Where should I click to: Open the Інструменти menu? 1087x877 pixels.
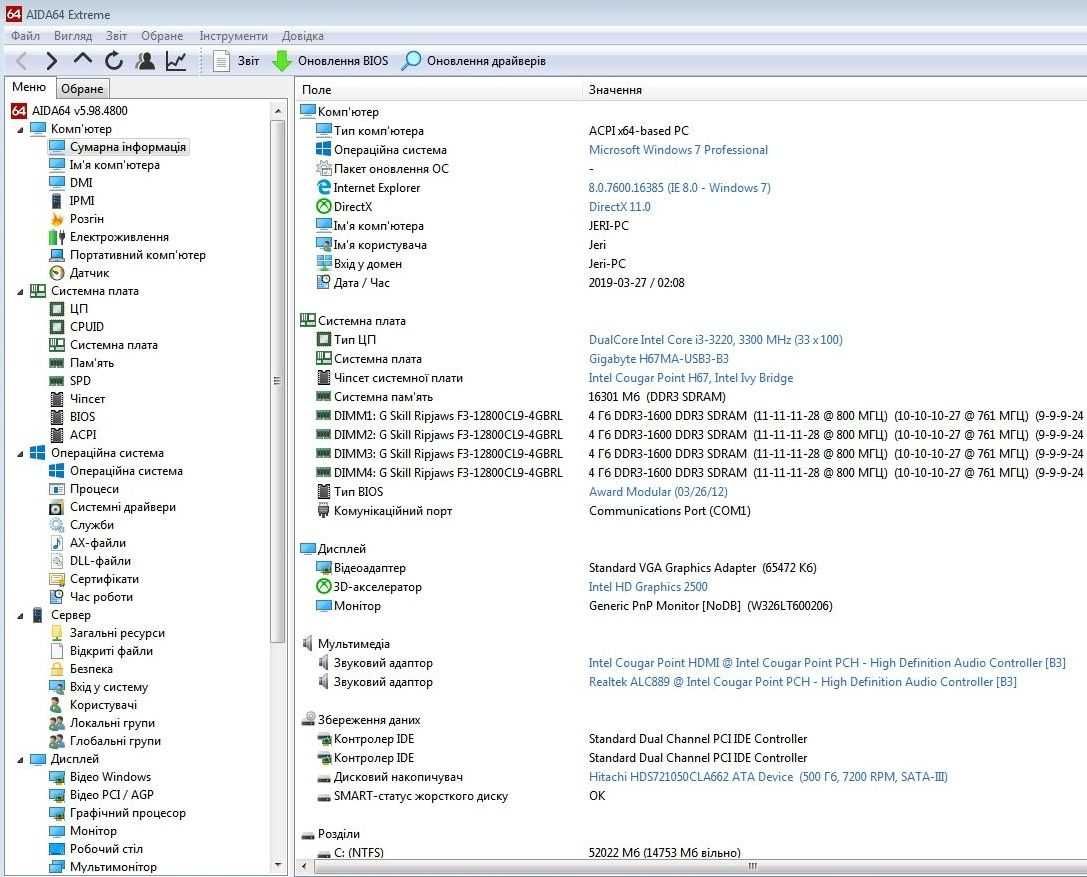click(x=234, y=36)
